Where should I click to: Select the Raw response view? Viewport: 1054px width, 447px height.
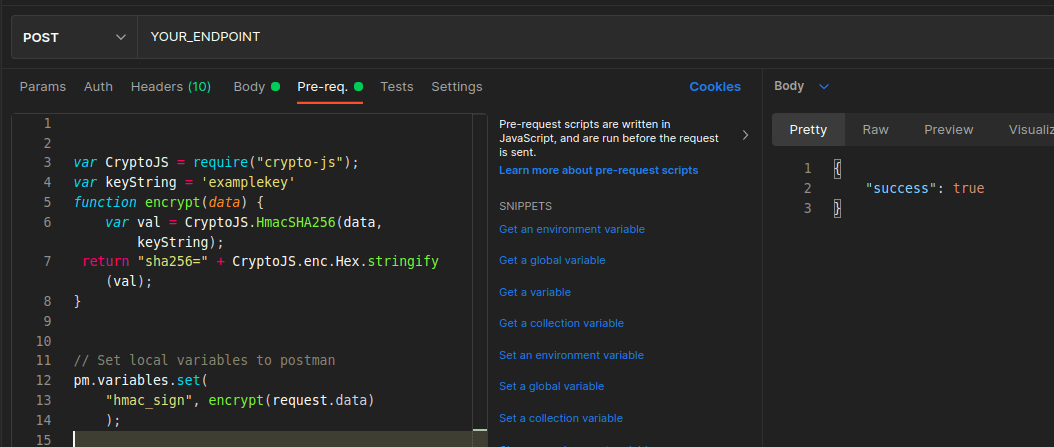pos(875,130)
